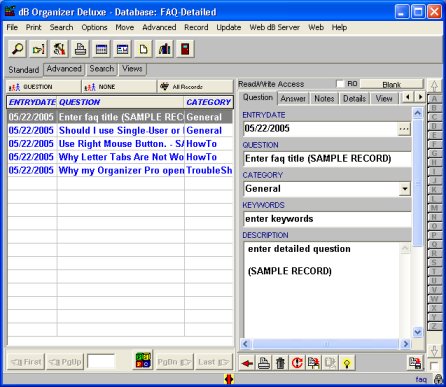The height and width of the screenshot is (387, 446).
Task: Click the Last navigation button
Action: pos(213,362)
